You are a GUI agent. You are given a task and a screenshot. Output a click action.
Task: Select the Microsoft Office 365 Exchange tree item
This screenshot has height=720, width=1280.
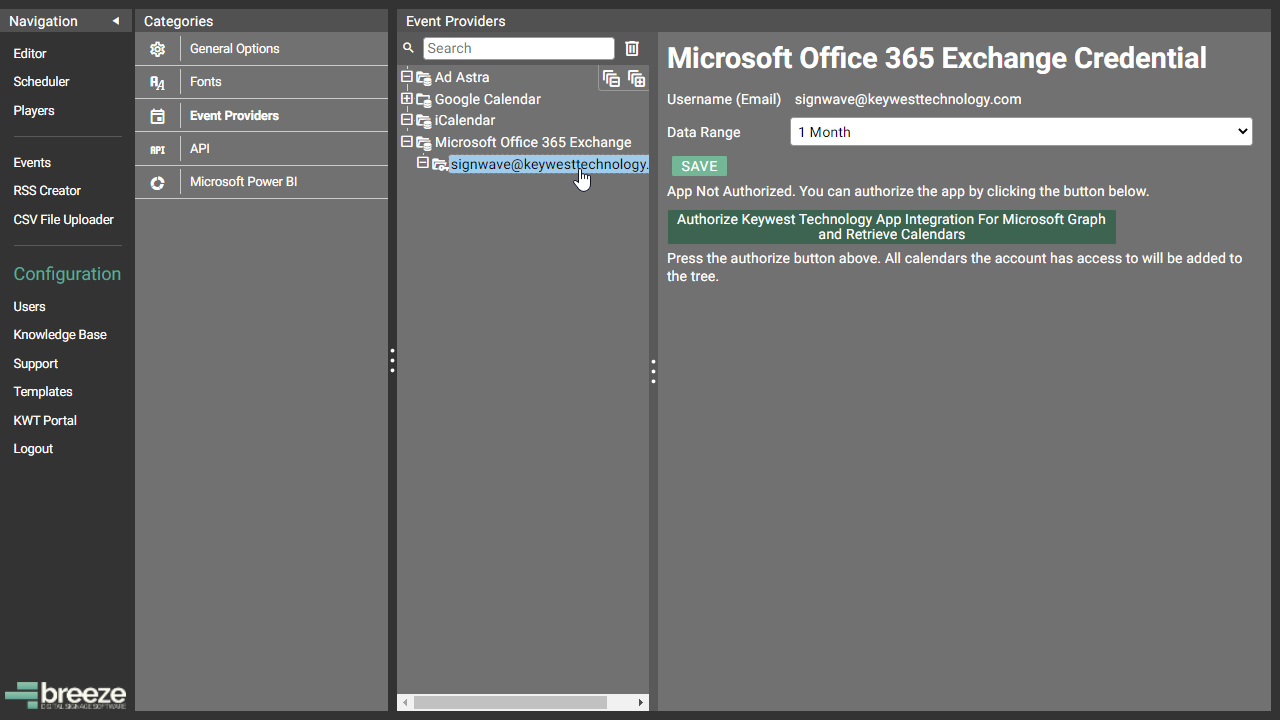[533, 142]
